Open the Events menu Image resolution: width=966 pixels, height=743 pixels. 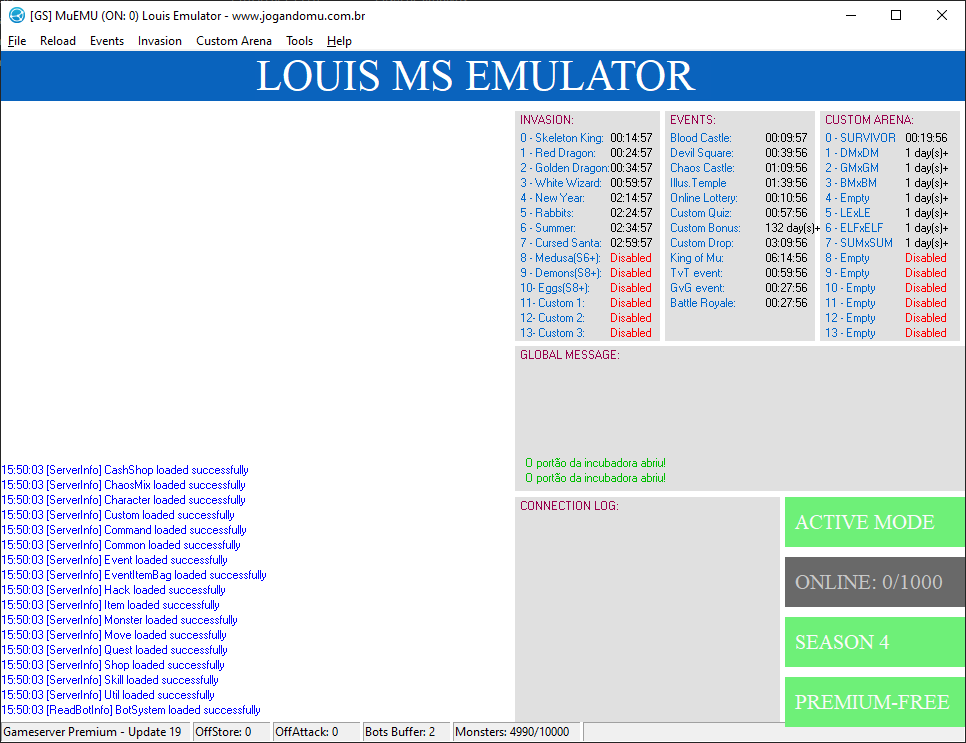107,41
